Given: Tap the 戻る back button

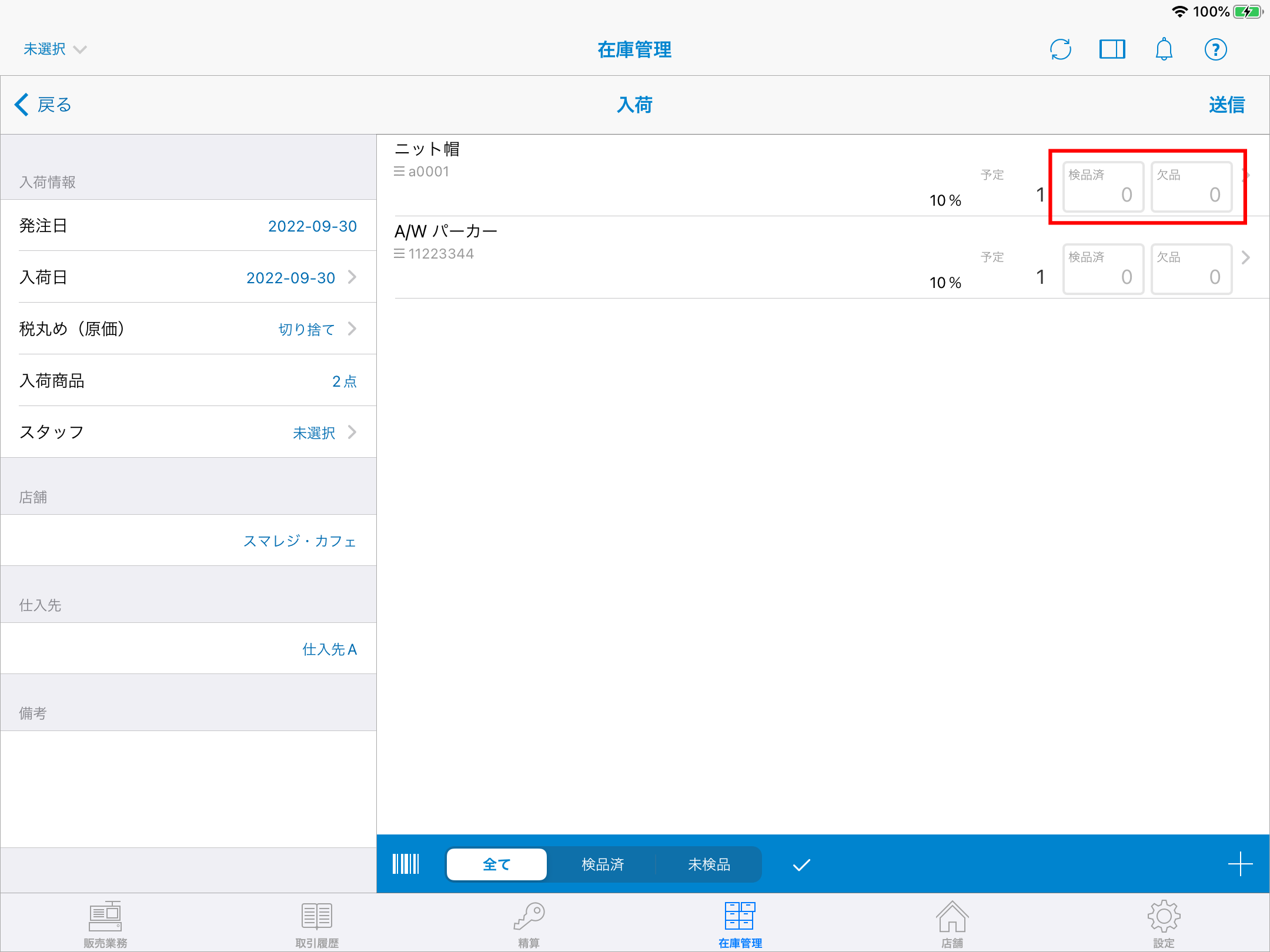Looking at the screenshot, I should coord(43,105).
